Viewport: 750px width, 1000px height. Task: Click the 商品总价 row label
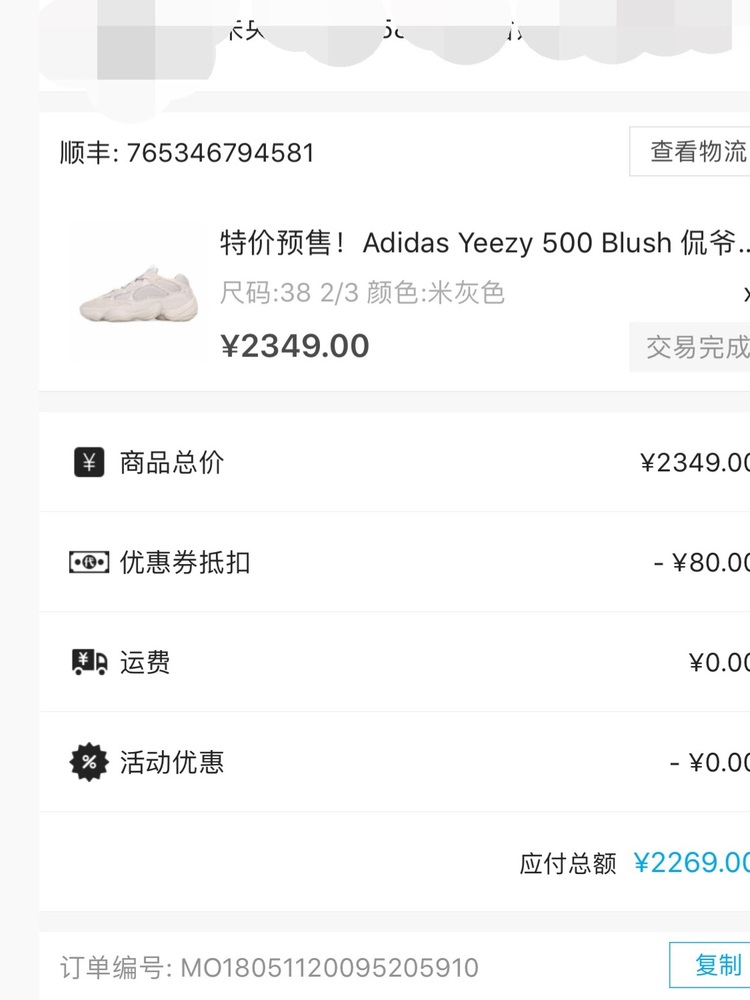pos(172,462)
